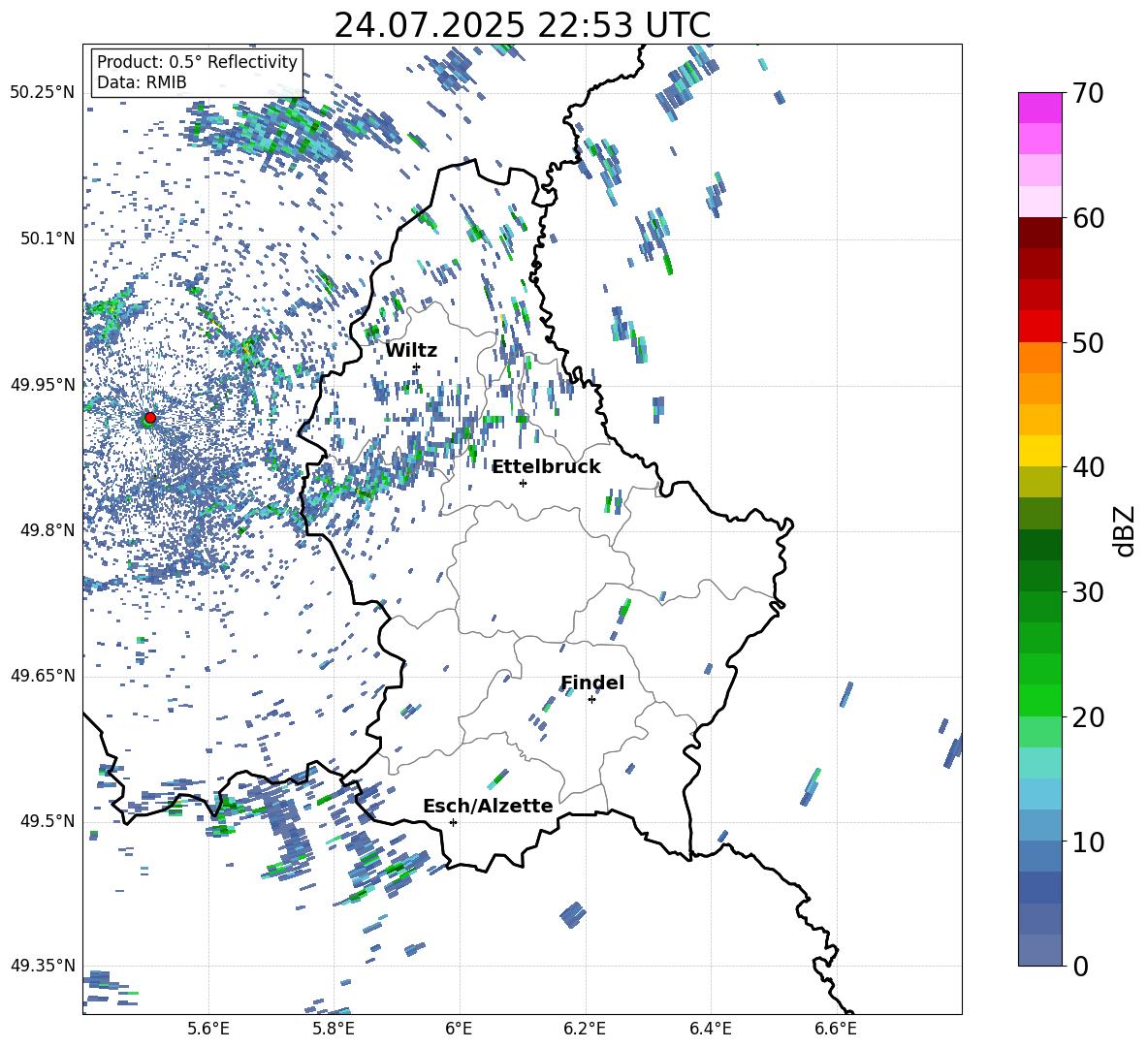Click the 6.6°E longitude label
The width and height of the screenshot is (1148, 1048).
pyautogui.click(x=836, y=1029)
